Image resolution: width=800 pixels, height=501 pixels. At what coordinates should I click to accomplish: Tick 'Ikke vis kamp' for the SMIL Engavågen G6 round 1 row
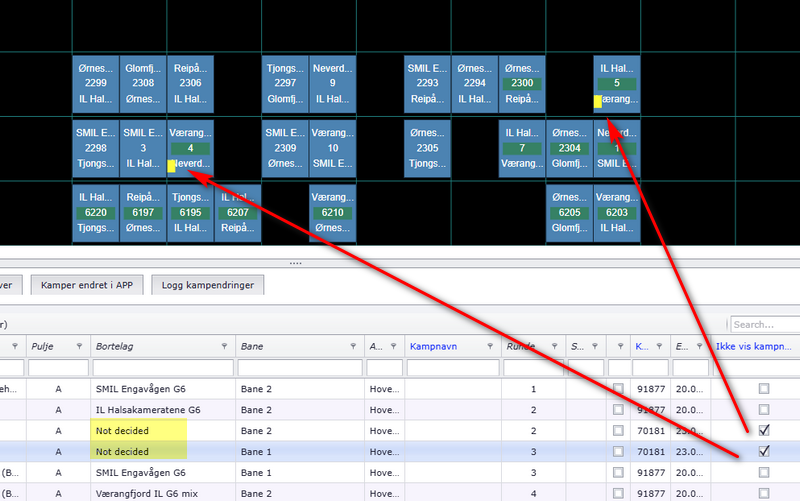[764, 389]
